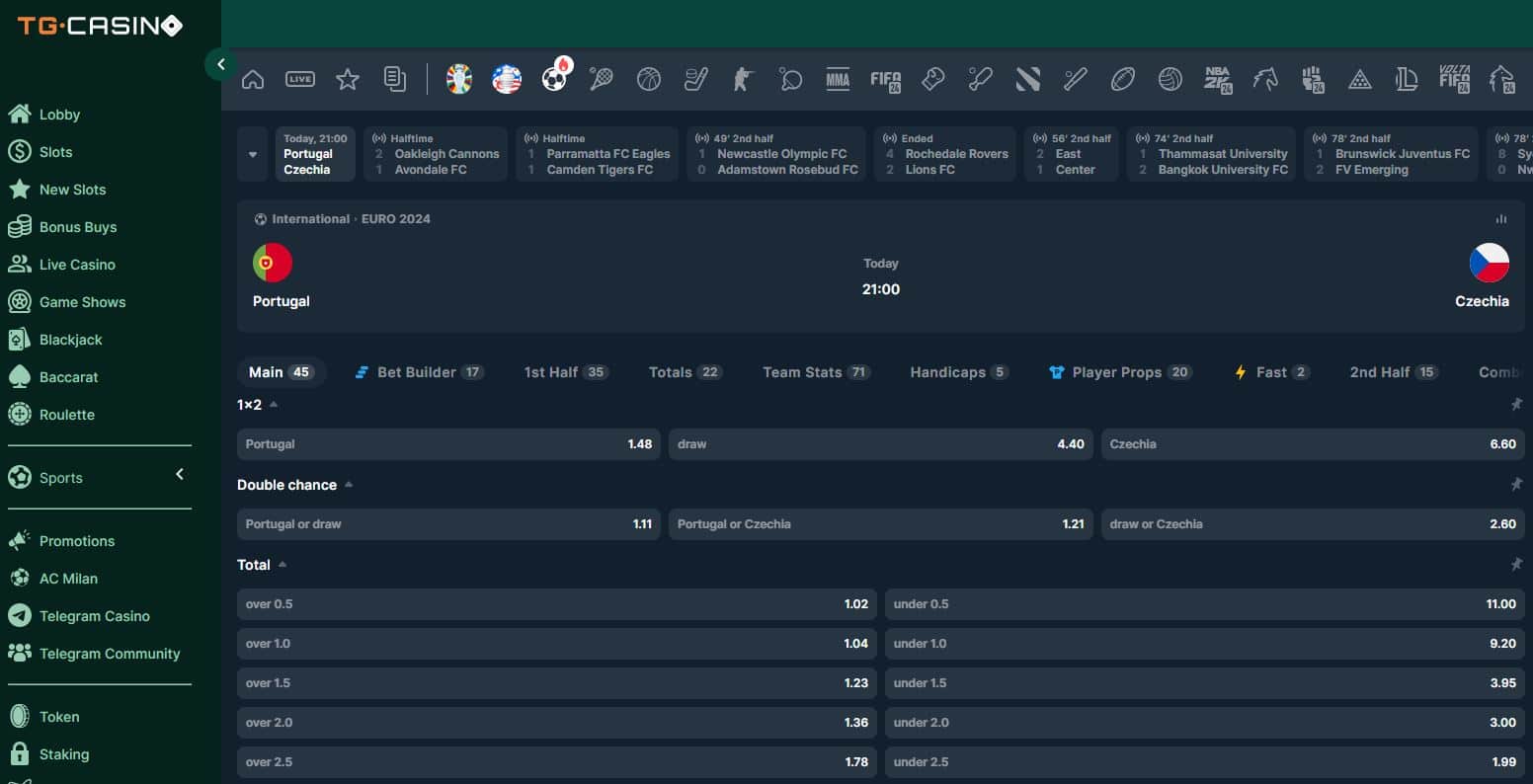Image resolution: width=1533 pixels, height=784 pixels.
Task: Go to the sportsbook home icon
Action: click(x=253, y=80)
